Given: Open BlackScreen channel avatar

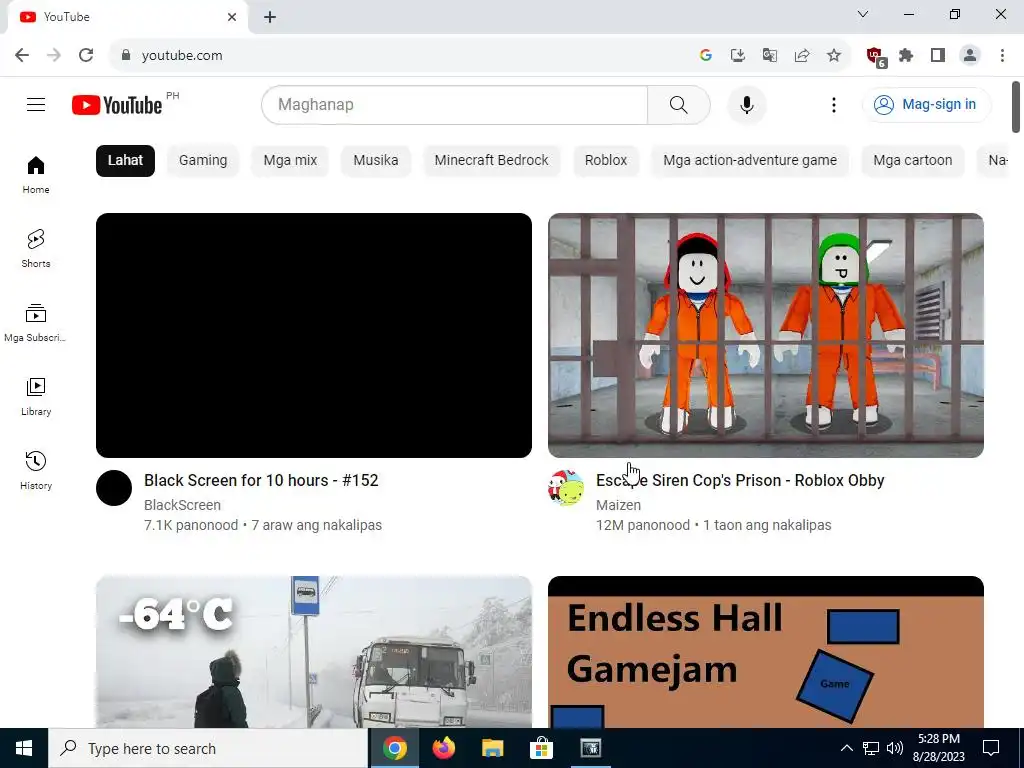Looking at the screenshot, I should [114, 488].
